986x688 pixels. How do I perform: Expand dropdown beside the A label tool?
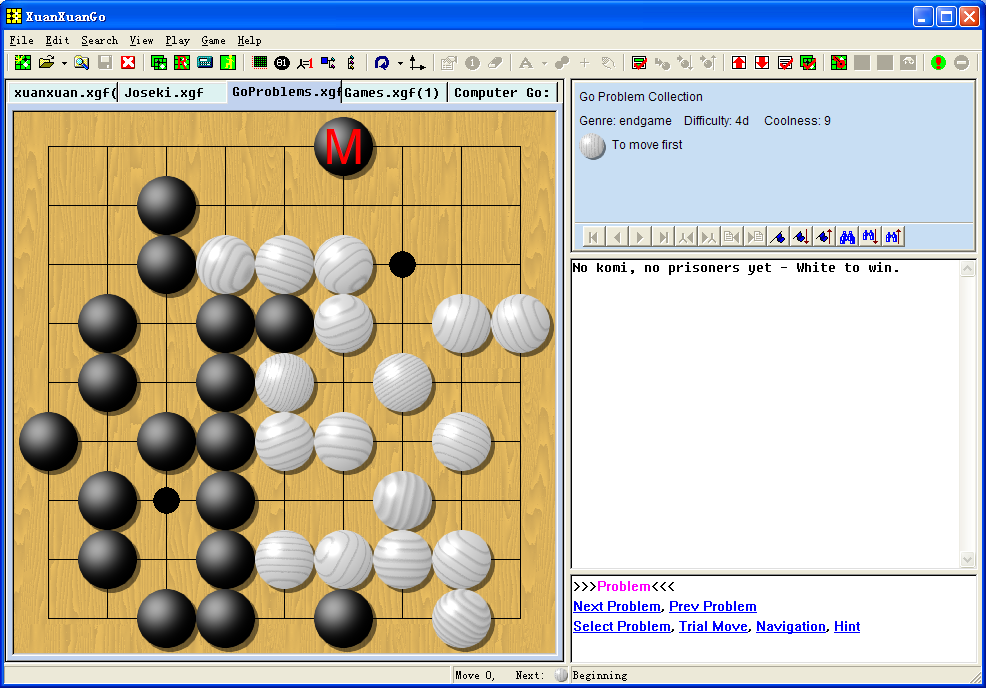544,63
